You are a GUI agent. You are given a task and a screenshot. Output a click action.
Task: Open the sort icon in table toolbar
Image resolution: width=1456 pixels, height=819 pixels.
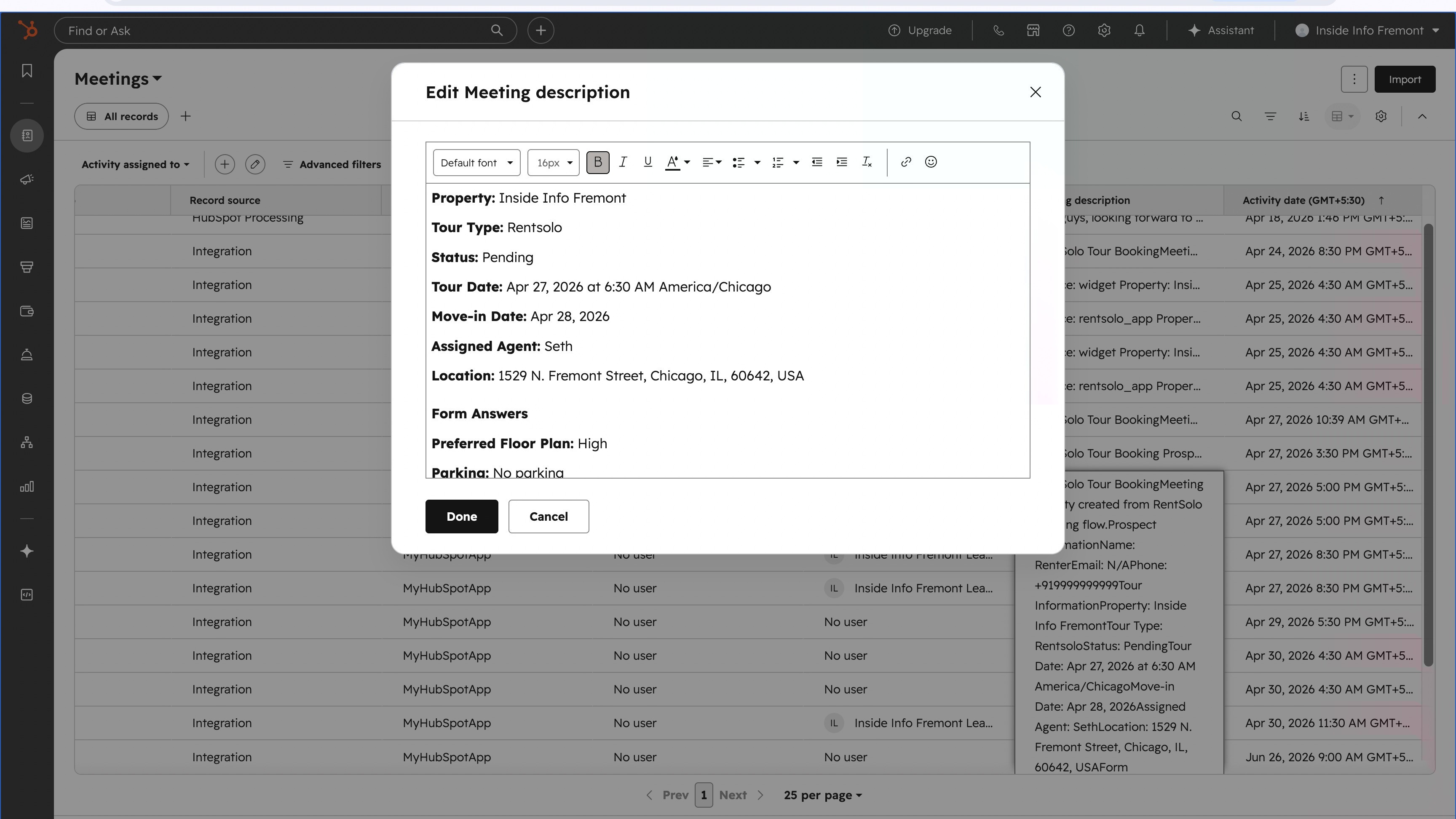1304,116
